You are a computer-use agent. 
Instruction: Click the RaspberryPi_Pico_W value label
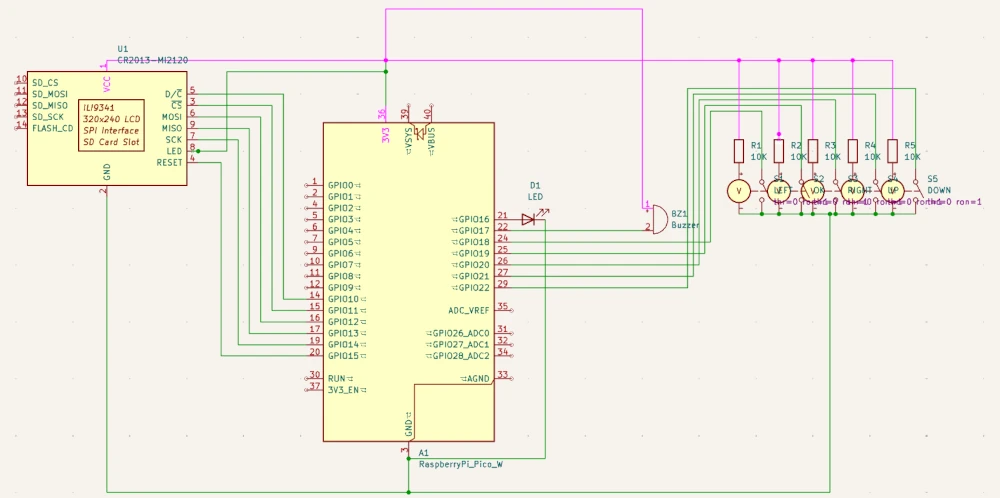click(460, 464)
